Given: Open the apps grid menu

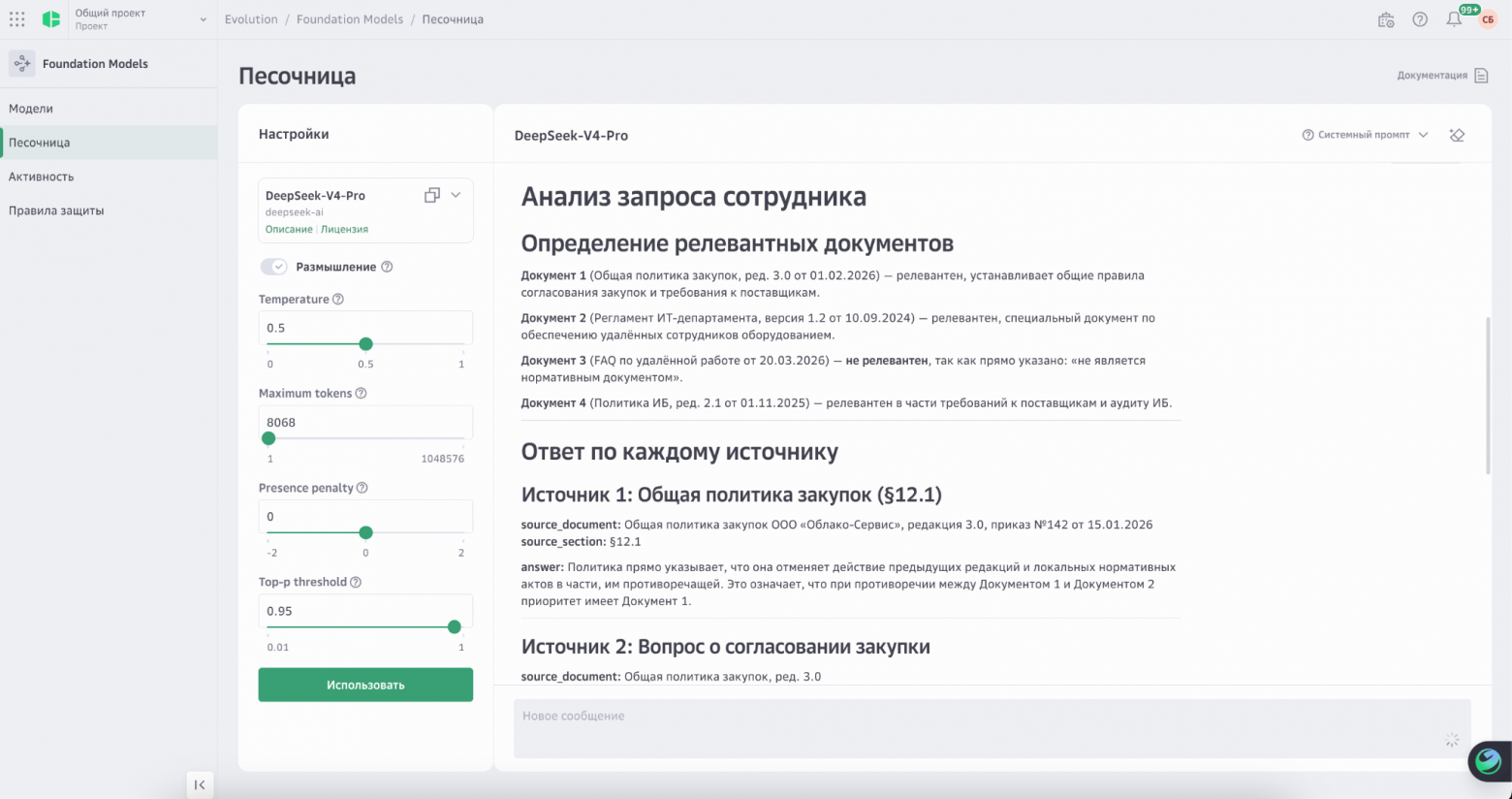Looking at the screenshot, I should (x=17, y=19).
